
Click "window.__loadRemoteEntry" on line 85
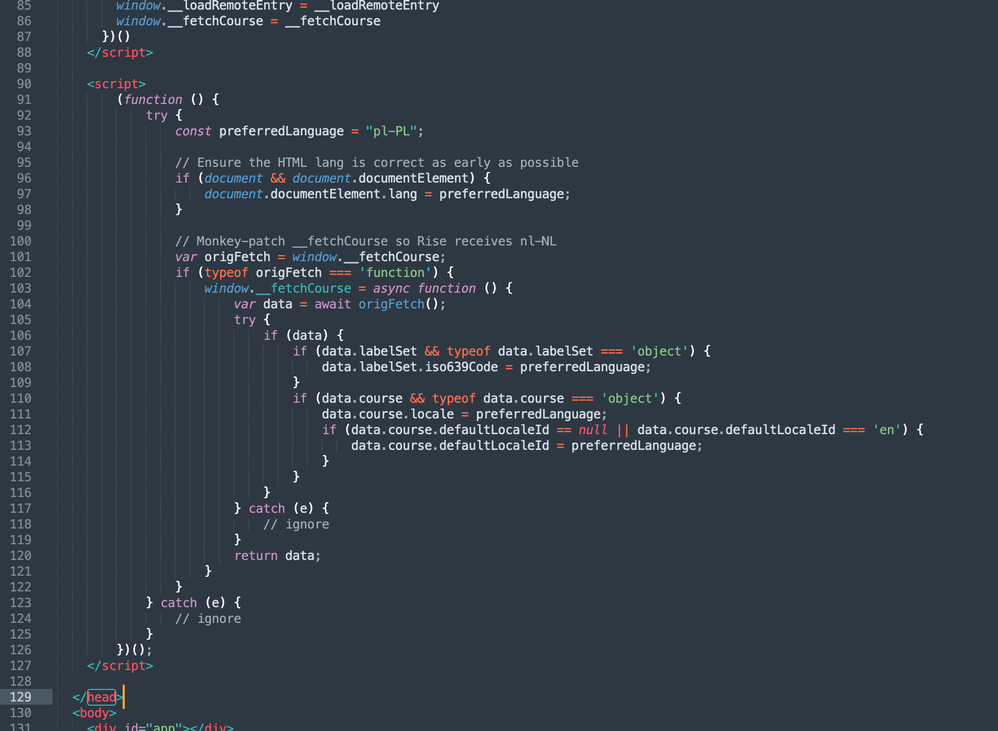(x=204, y=6)
